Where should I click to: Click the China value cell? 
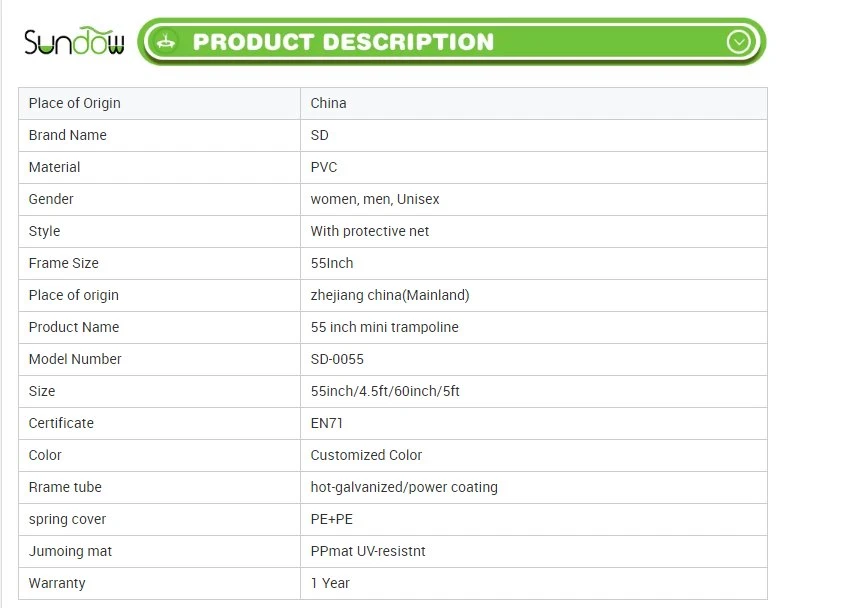pyautogui.click(x=533, y=103)
